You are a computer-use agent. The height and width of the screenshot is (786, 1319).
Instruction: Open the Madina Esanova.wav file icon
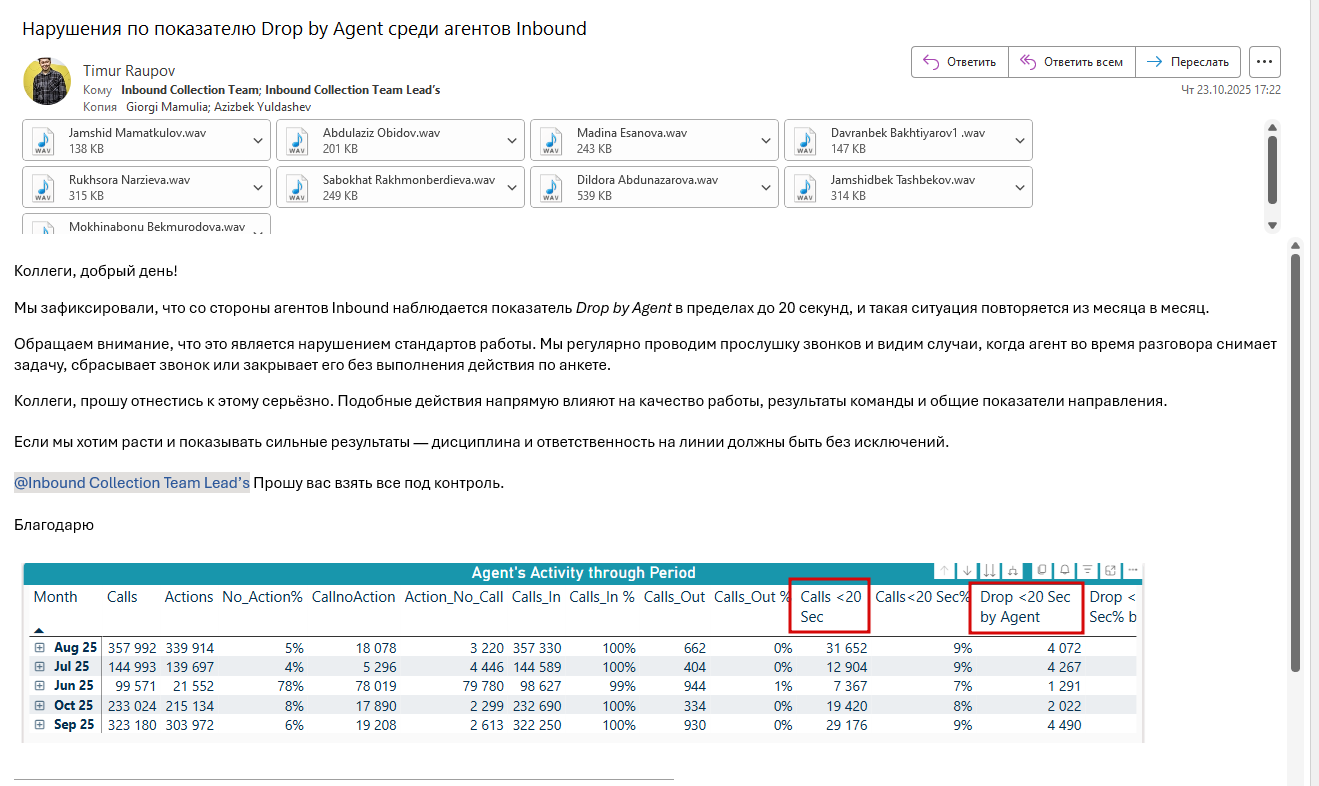coord(551,140)
